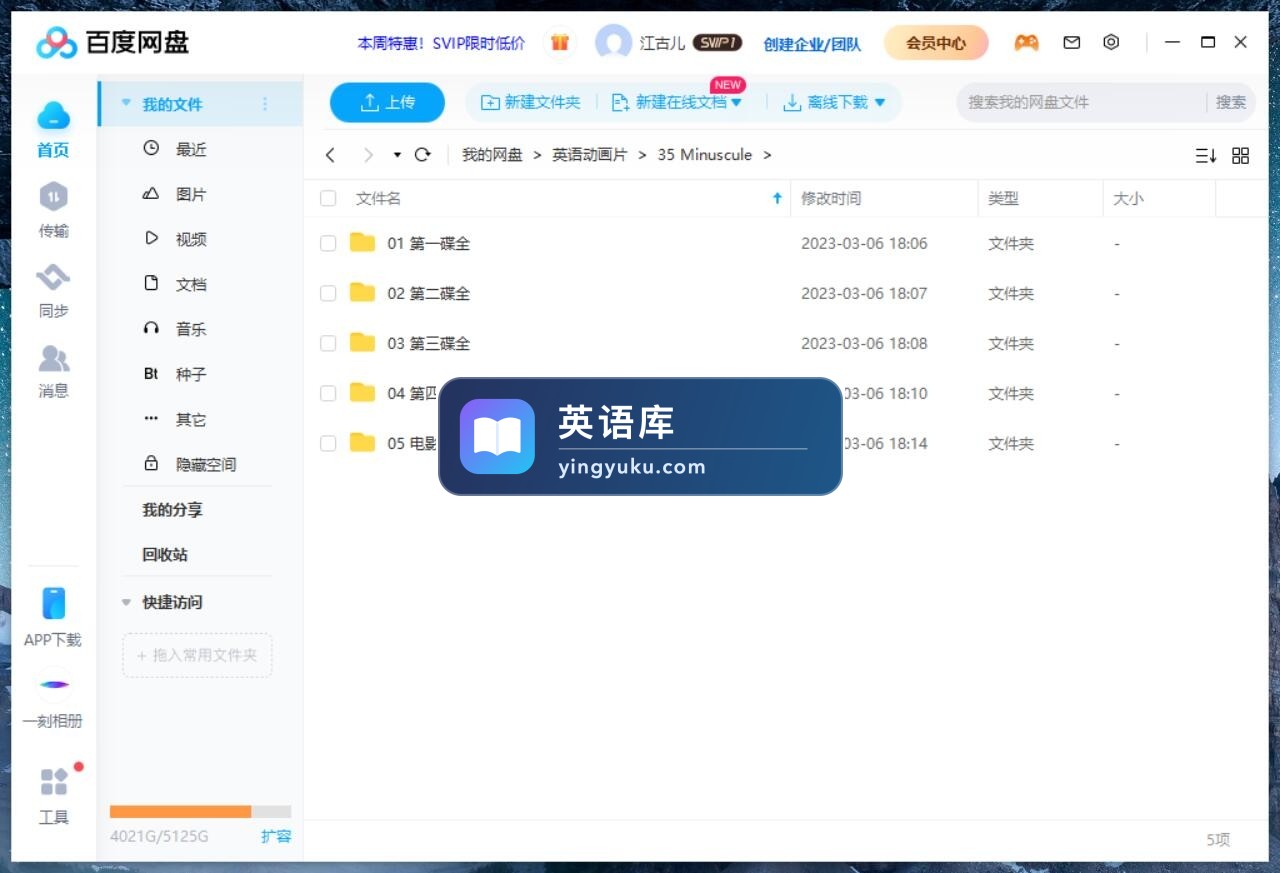Check the box for the 05 folder row
1280x873 pixels.
click(x=328, y=443)
